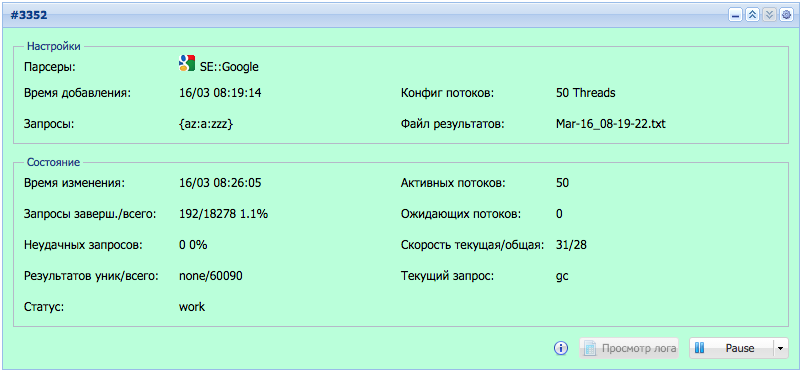This screenshot has height=372, width=802.
Task: Click the blue info icon
Action: 561,348
